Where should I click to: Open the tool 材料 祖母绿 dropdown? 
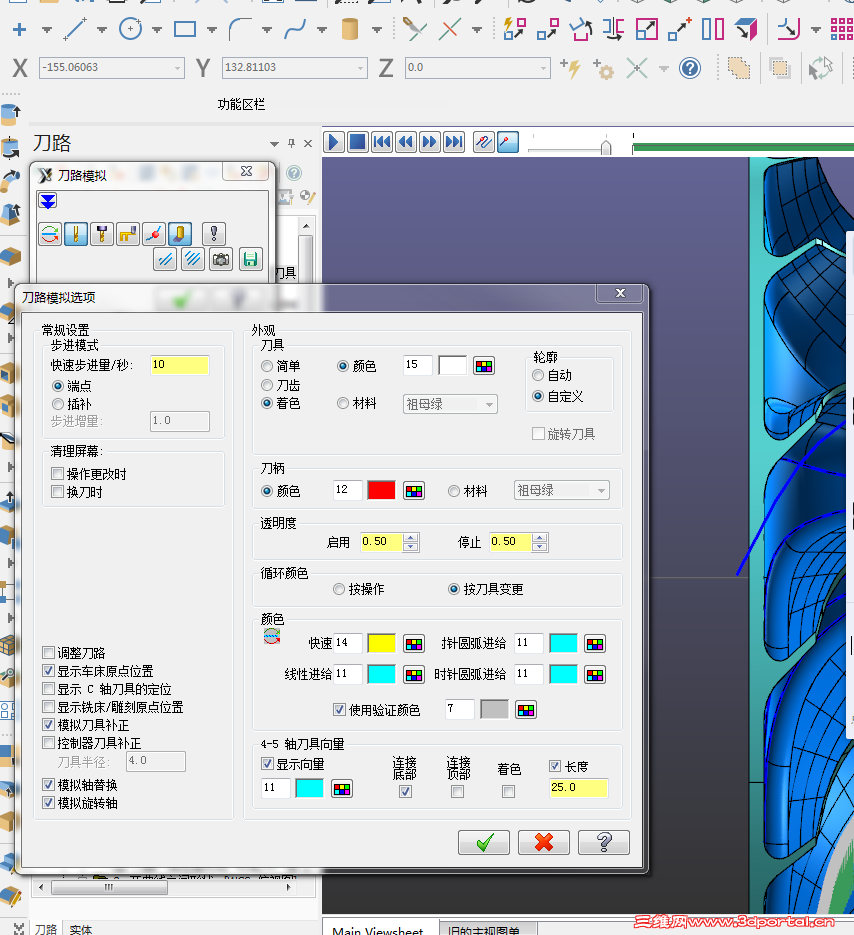pos(450,404)
